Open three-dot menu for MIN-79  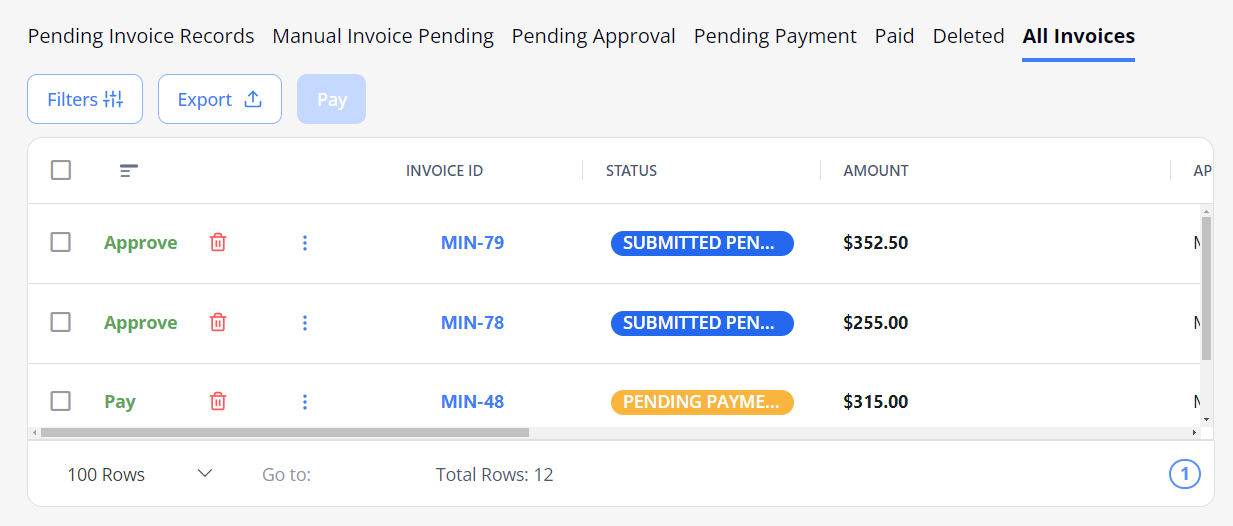click(x=305, y=243)
